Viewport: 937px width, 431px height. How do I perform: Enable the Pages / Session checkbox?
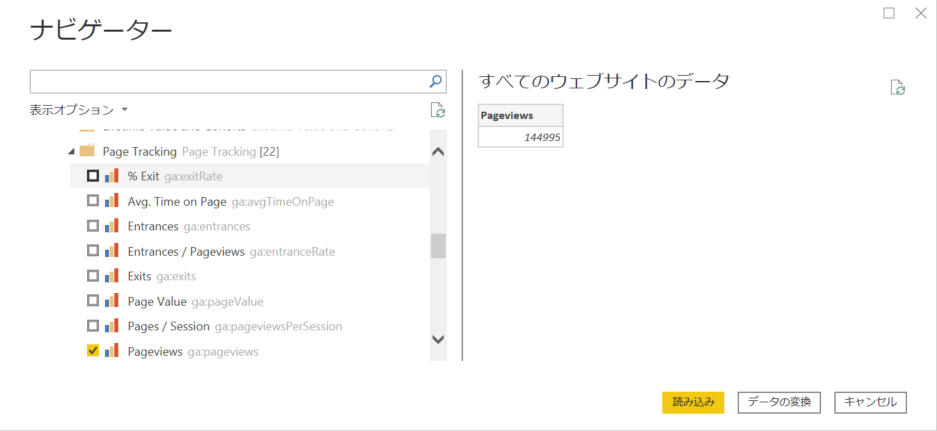[x=93, y=326]
